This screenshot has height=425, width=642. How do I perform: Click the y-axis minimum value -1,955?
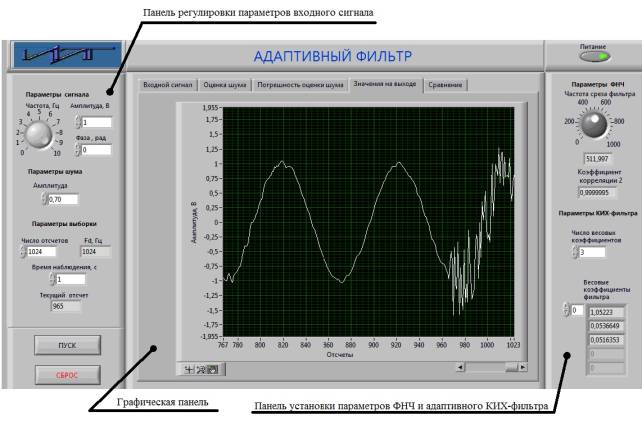(x=210, y=336)
